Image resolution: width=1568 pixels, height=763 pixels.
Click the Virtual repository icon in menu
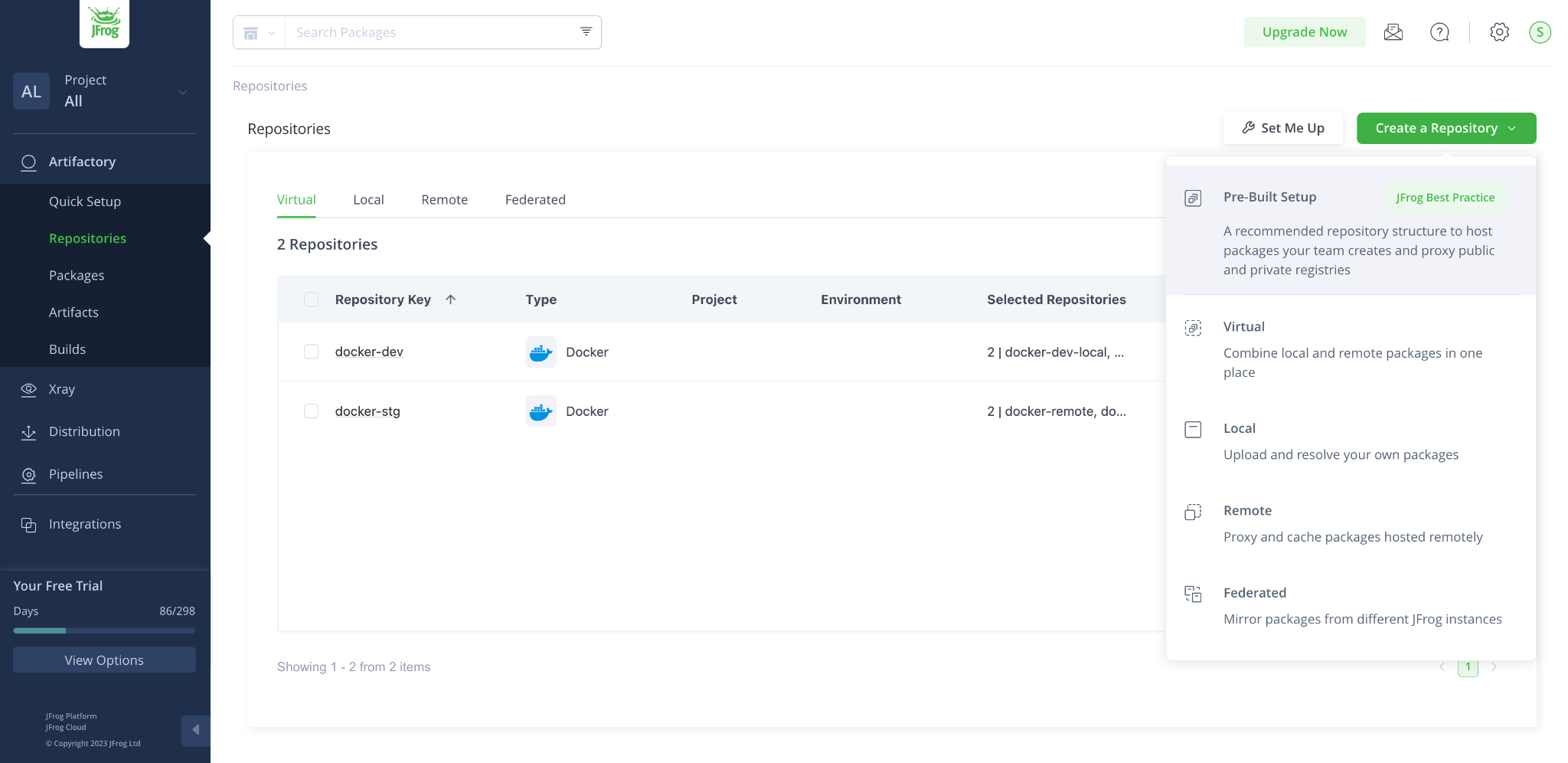[x=1193, y=328]
